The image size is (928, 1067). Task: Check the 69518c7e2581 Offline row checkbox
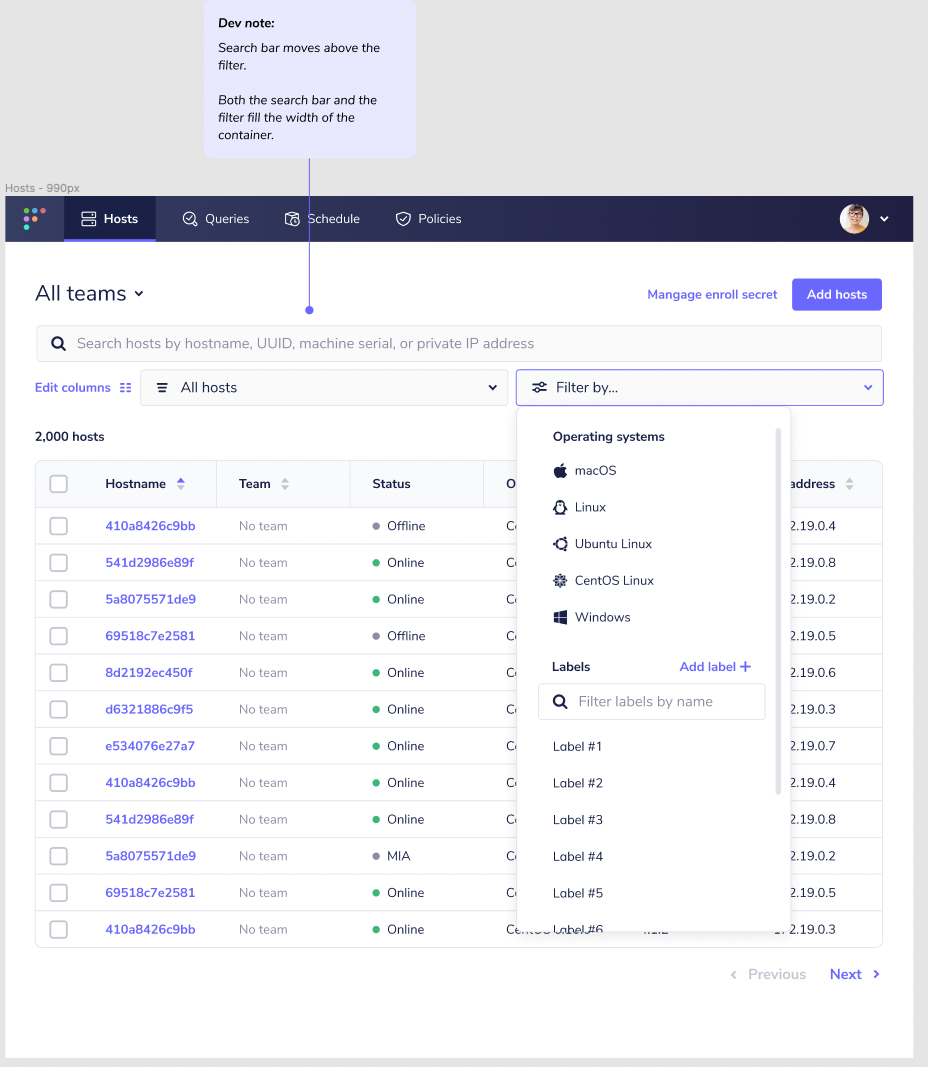tap(59, 636)
